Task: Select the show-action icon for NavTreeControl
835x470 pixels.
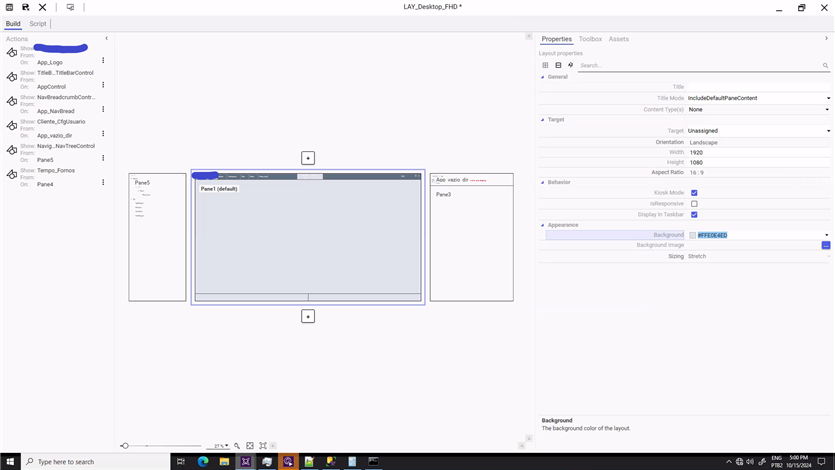Action: pos(12,150)
